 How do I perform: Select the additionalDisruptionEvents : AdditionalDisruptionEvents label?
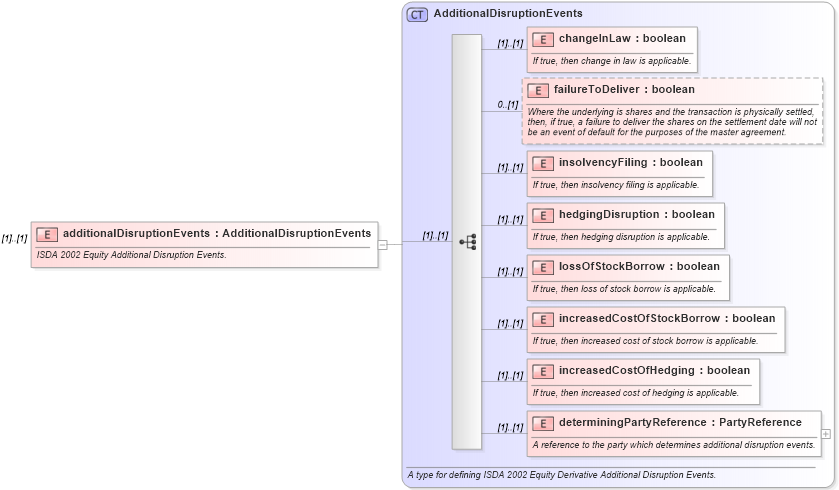(217, 233)
